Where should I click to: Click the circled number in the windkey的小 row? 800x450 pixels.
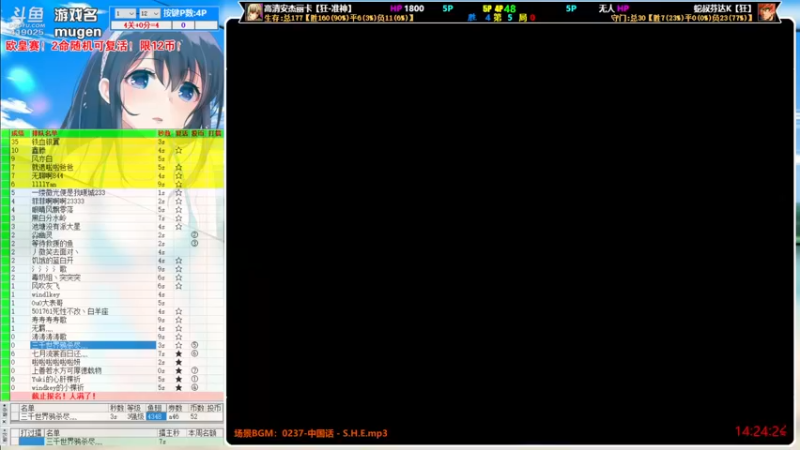194,388
